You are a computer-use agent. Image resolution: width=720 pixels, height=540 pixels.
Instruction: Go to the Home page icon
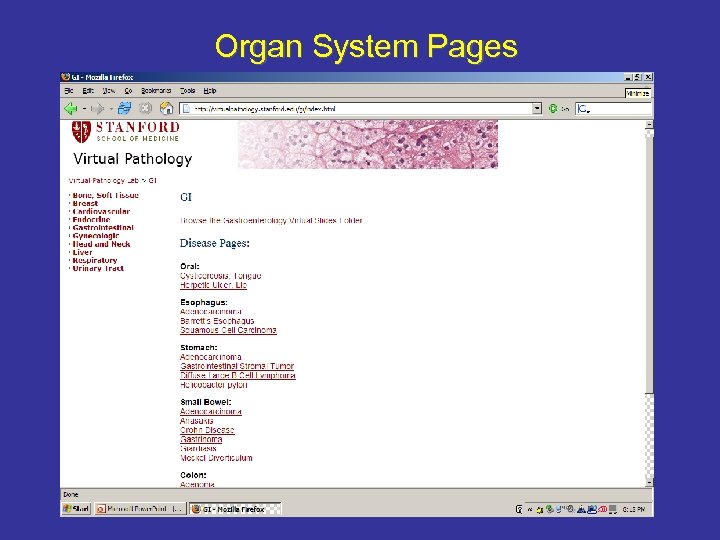point(166,108)
